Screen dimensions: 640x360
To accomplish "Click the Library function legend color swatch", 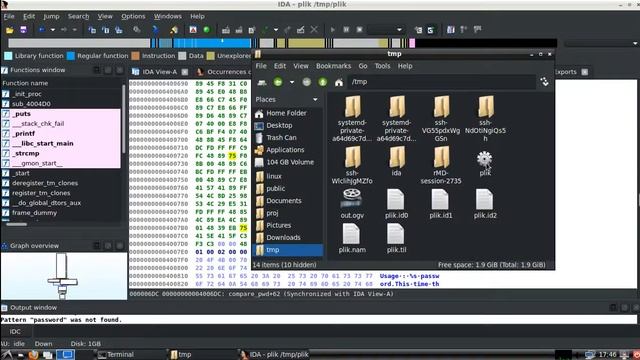I will (8, 56).
